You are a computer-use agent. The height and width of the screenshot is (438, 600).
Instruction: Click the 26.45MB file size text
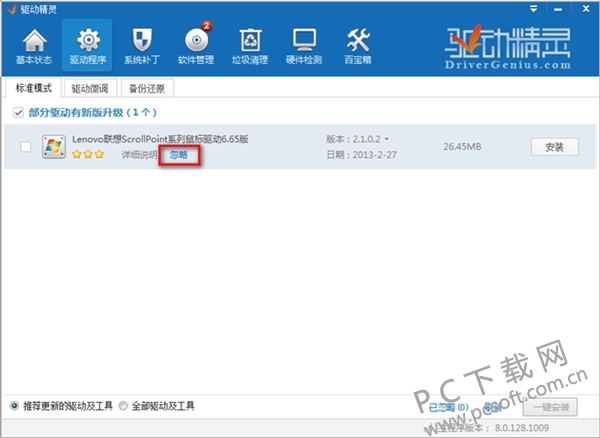tap(462, 147)
